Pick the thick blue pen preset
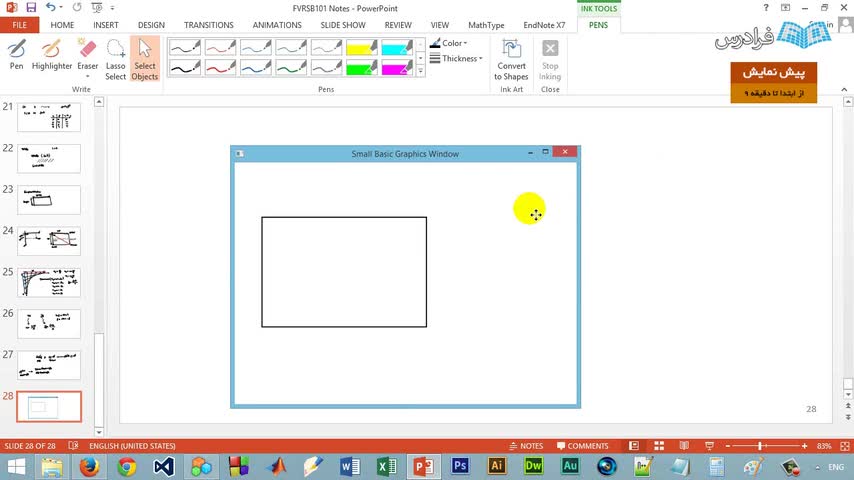This screenshot has width=854, height=480. (255, 68)
